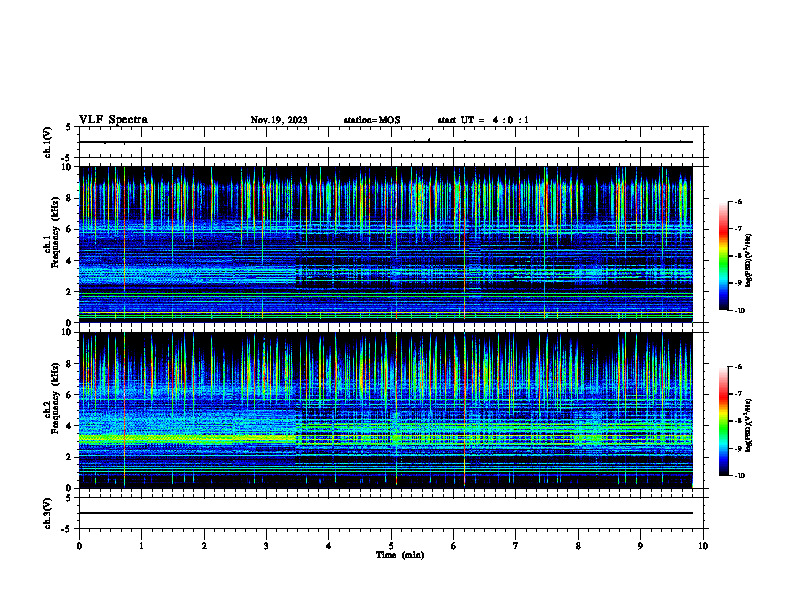Click the "start UT = 4 : 0 : 1" text
Image resolution: width=792 pixels, height=612 pixels.
(483, 120)
